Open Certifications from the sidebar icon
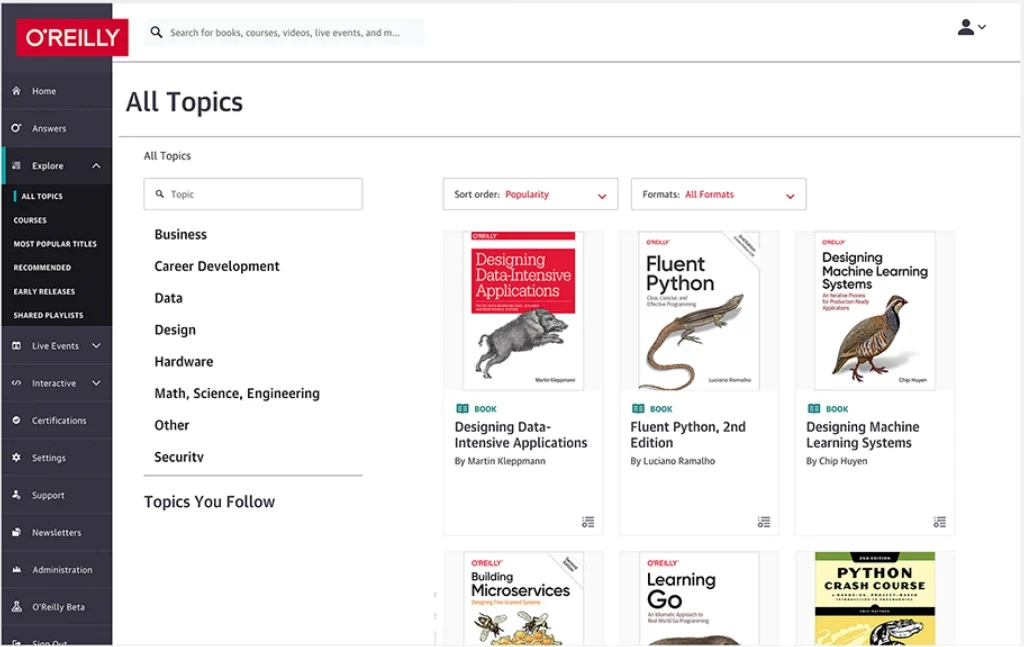The image size is (1024, 647). (16, 421)
